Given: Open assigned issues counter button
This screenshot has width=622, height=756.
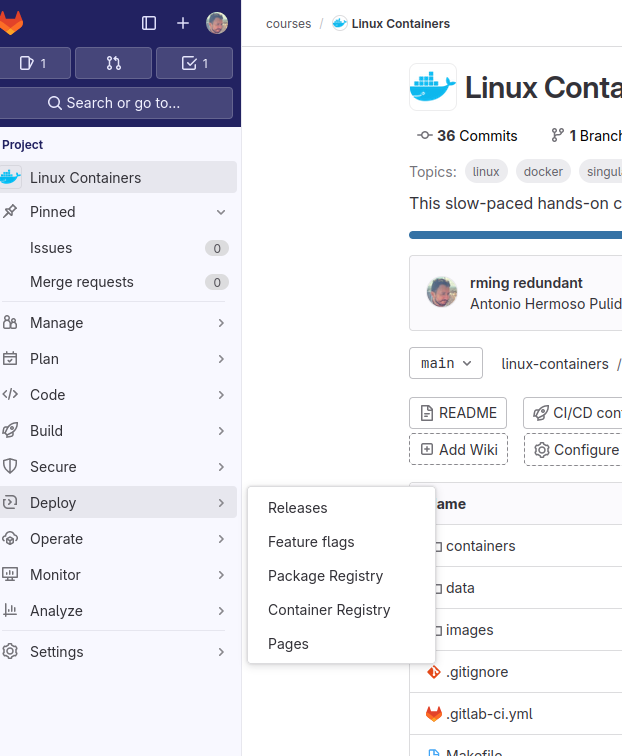Looking at the screenshot, I should [x=34, y=63].
